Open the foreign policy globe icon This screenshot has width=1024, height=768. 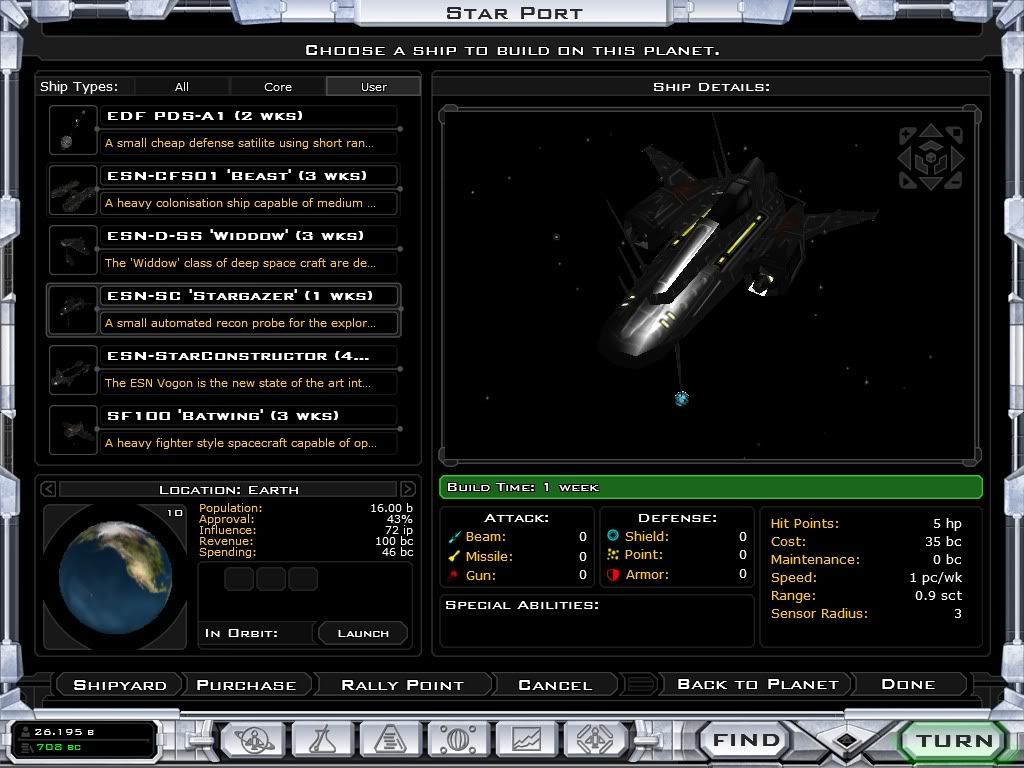click(458, 740)
